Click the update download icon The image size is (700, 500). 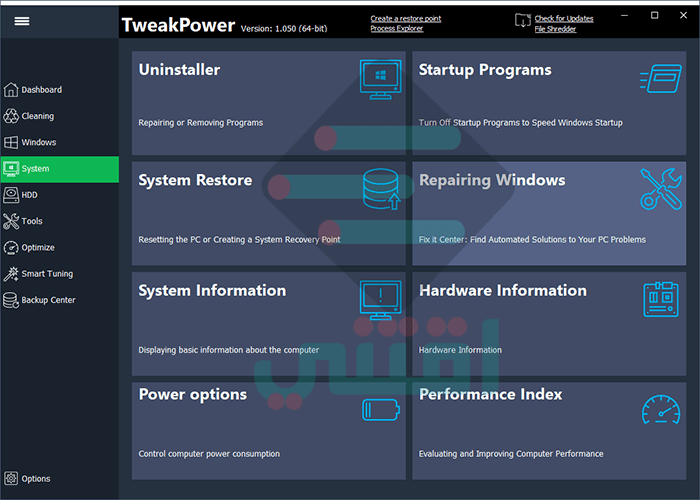click(x=523, y=21)
